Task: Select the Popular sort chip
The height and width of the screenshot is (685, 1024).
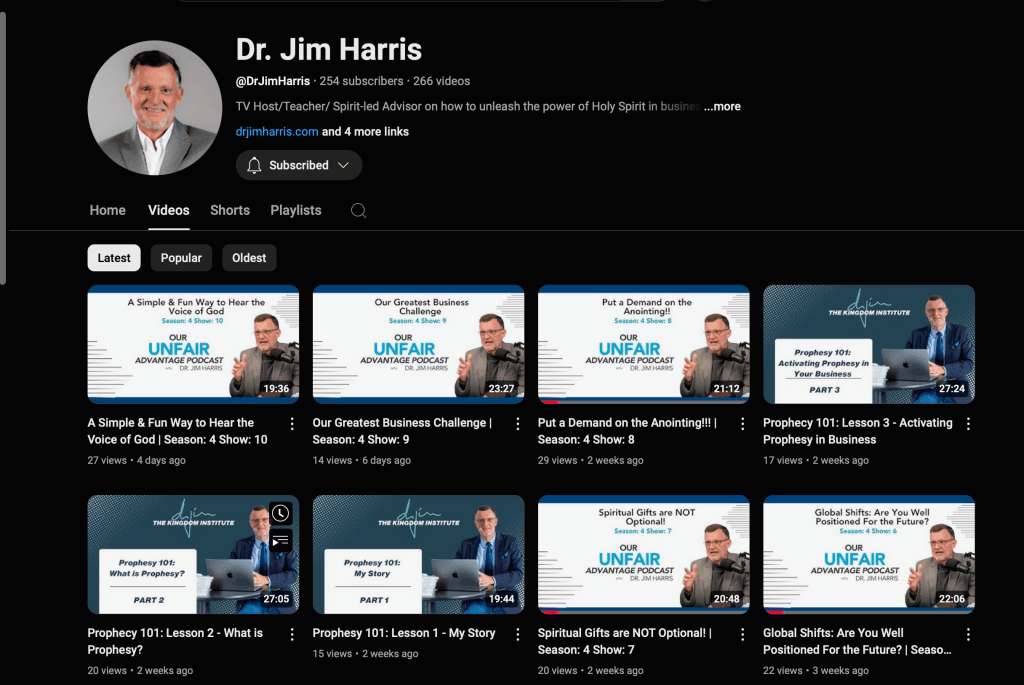Action: coord(181,258)
